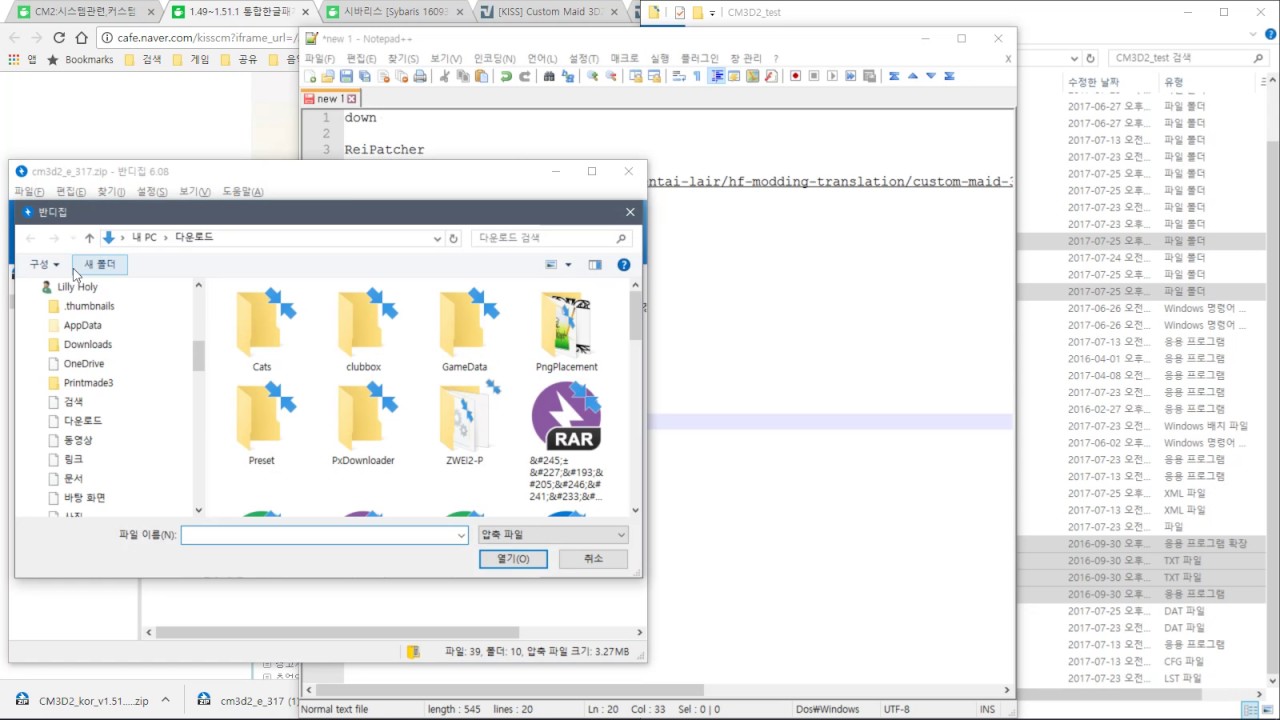1280x720 pixels.
Task: Toggle preview pane in file dialog
Action: click(595, 265)
